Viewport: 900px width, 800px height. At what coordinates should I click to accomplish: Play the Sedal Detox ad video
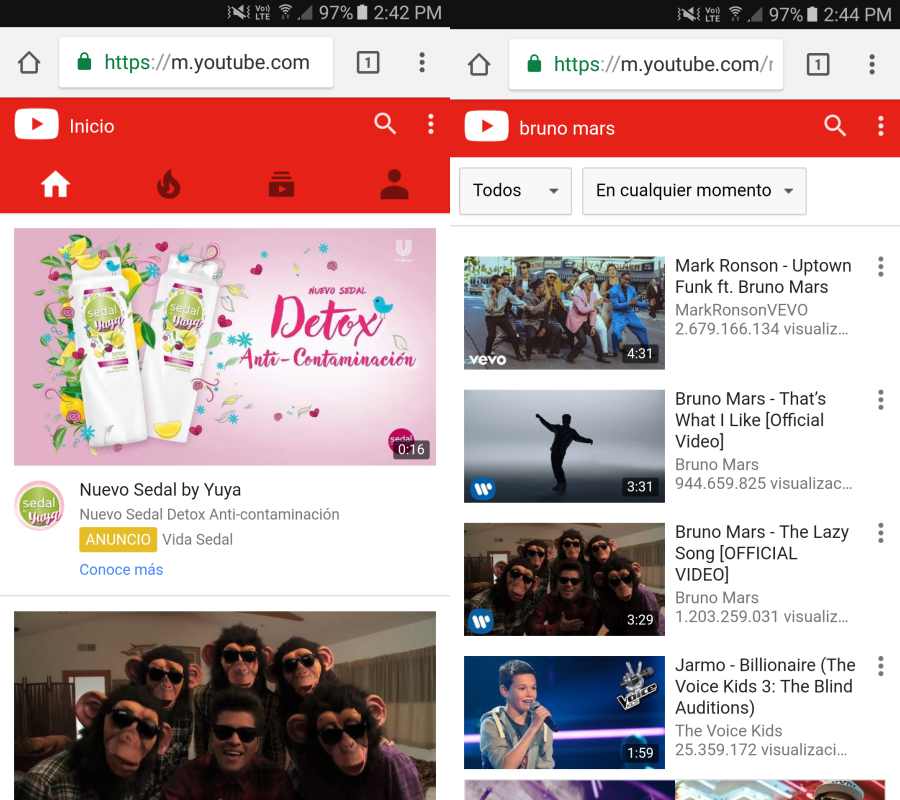225,347
